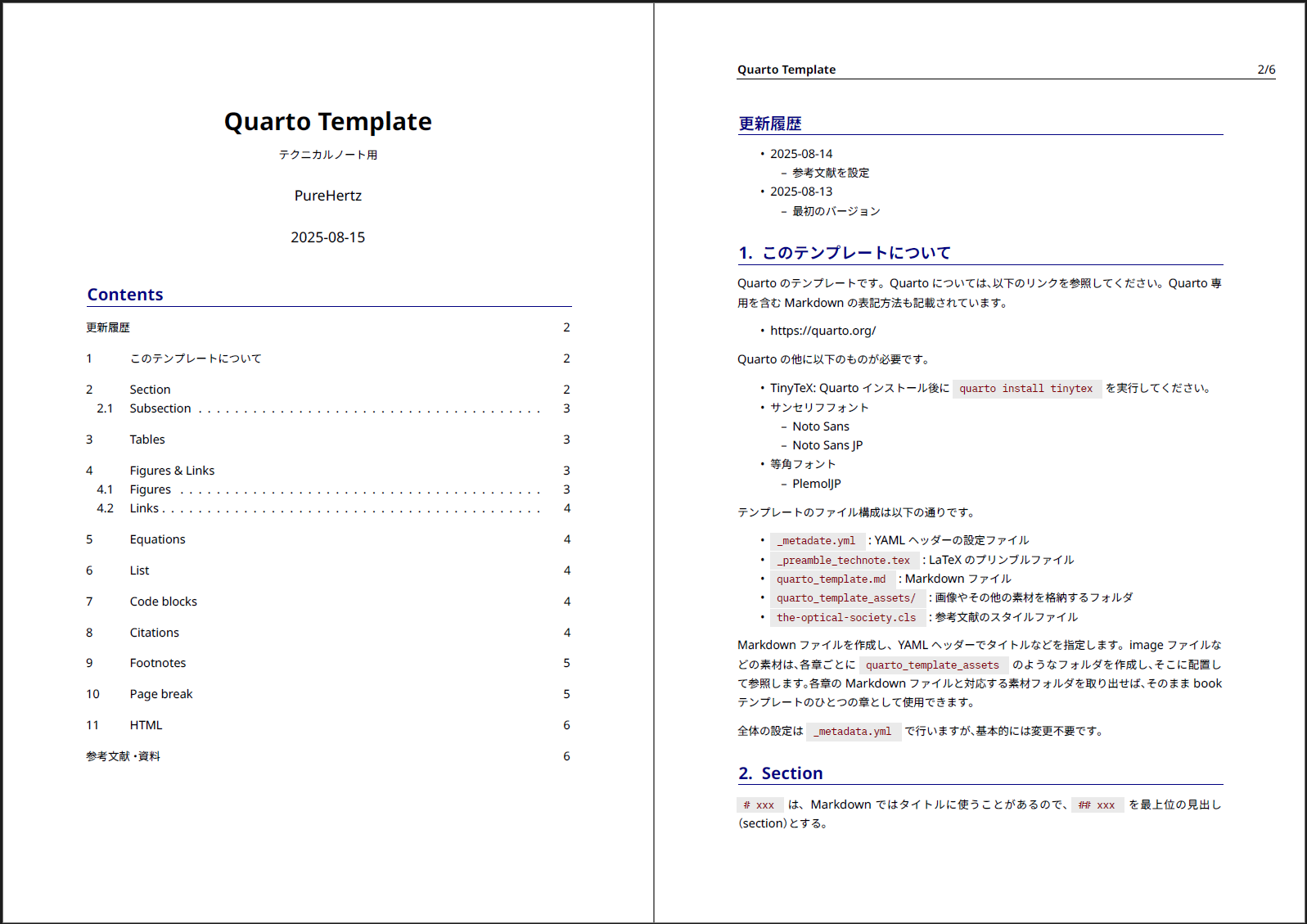Open Subsection 2.1 in Contents

tap(160, 408)
